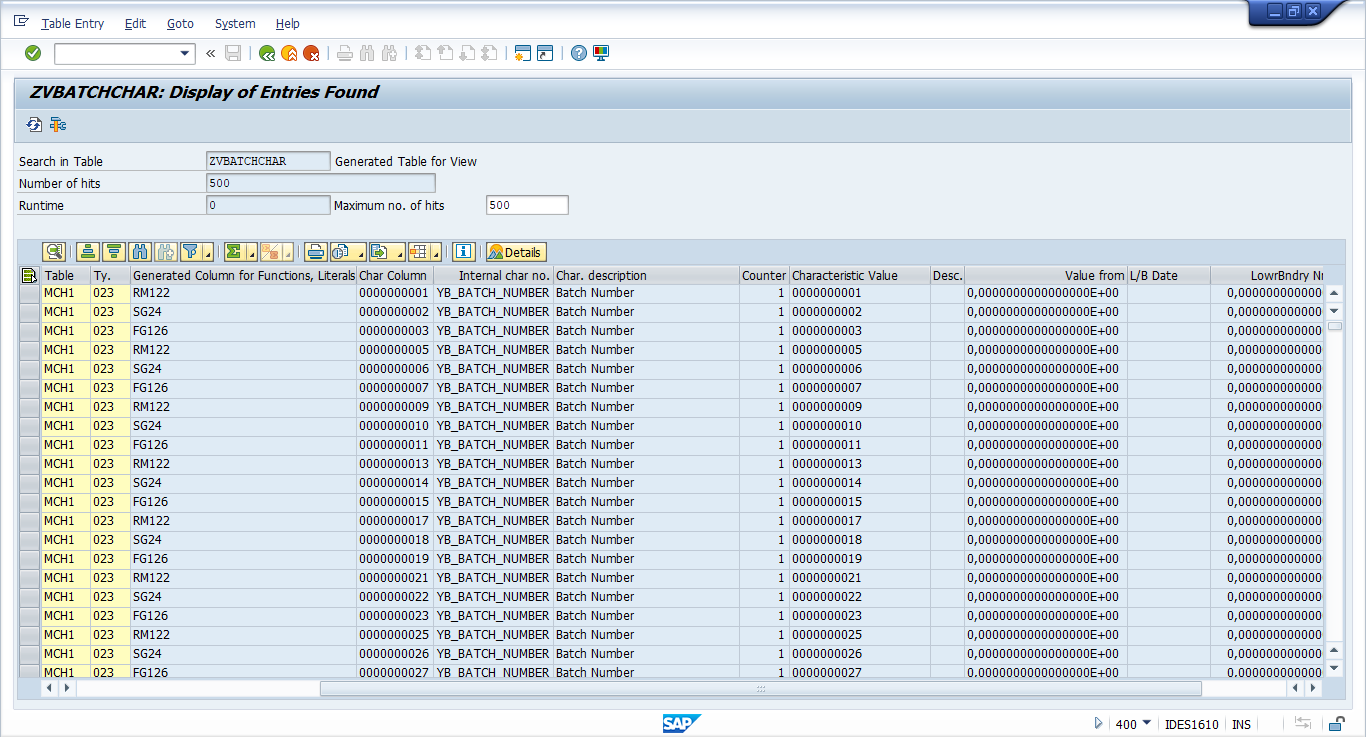Click the status bar expand triangle
1366x737 pixels.
pyautogui.click(x=1098, y=724)
